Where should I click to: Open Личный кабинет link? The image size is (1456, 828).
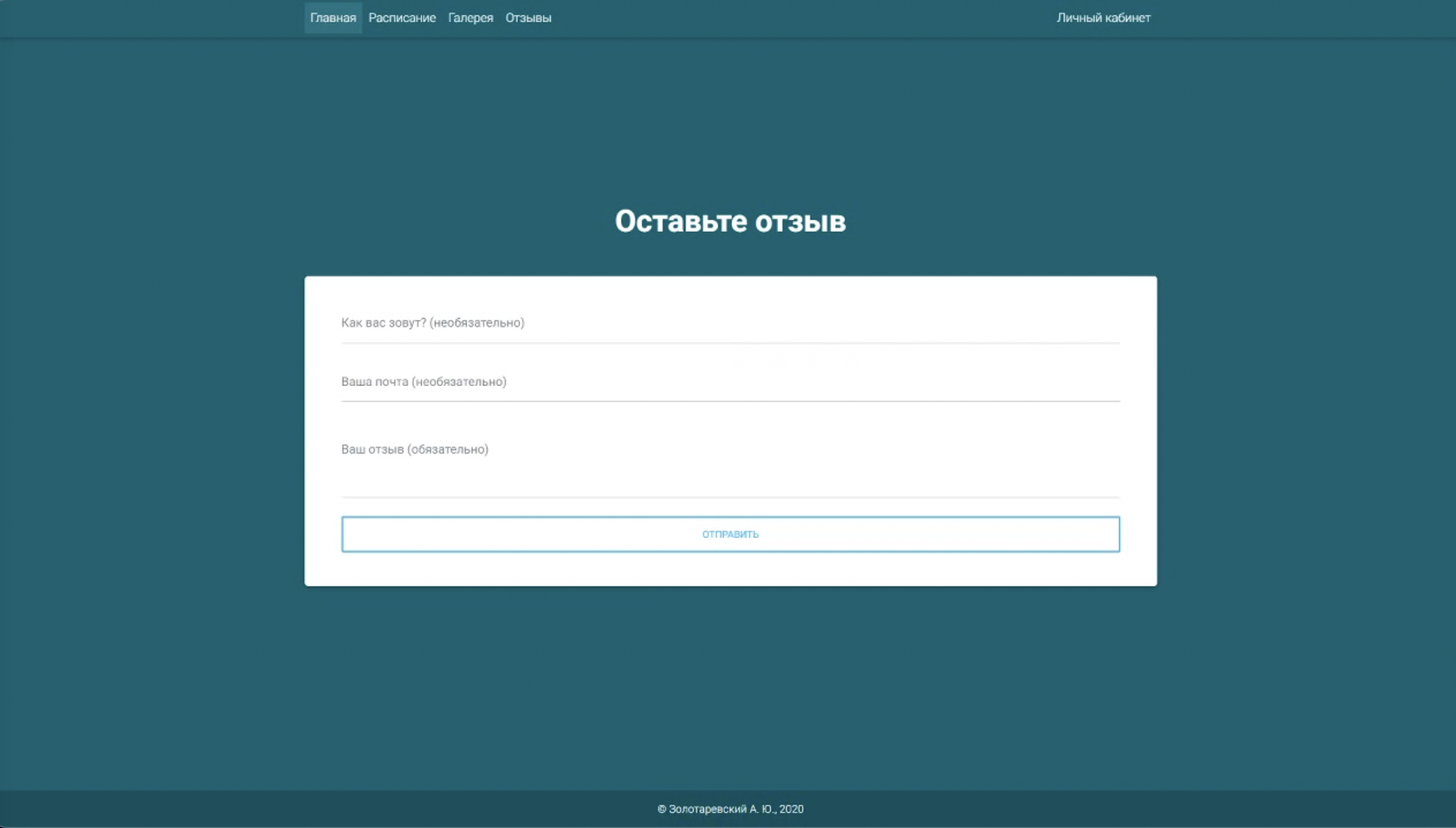1103,18
